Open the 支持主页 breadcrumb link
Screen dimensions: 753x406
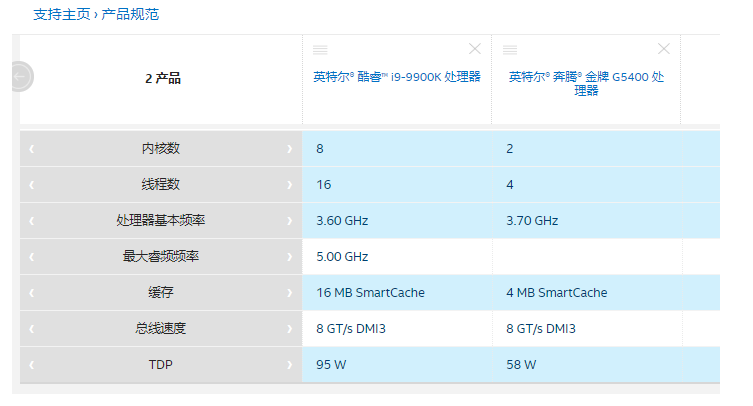62,14
